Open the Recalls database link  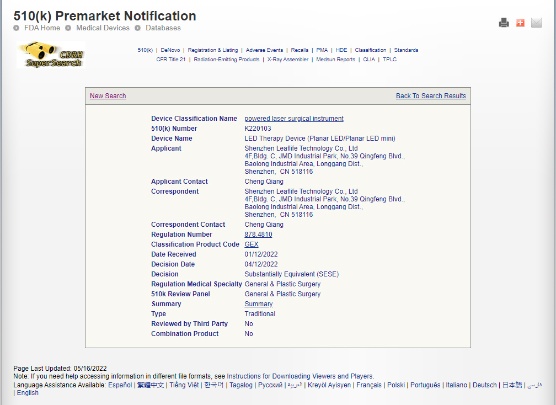(299, 50)
